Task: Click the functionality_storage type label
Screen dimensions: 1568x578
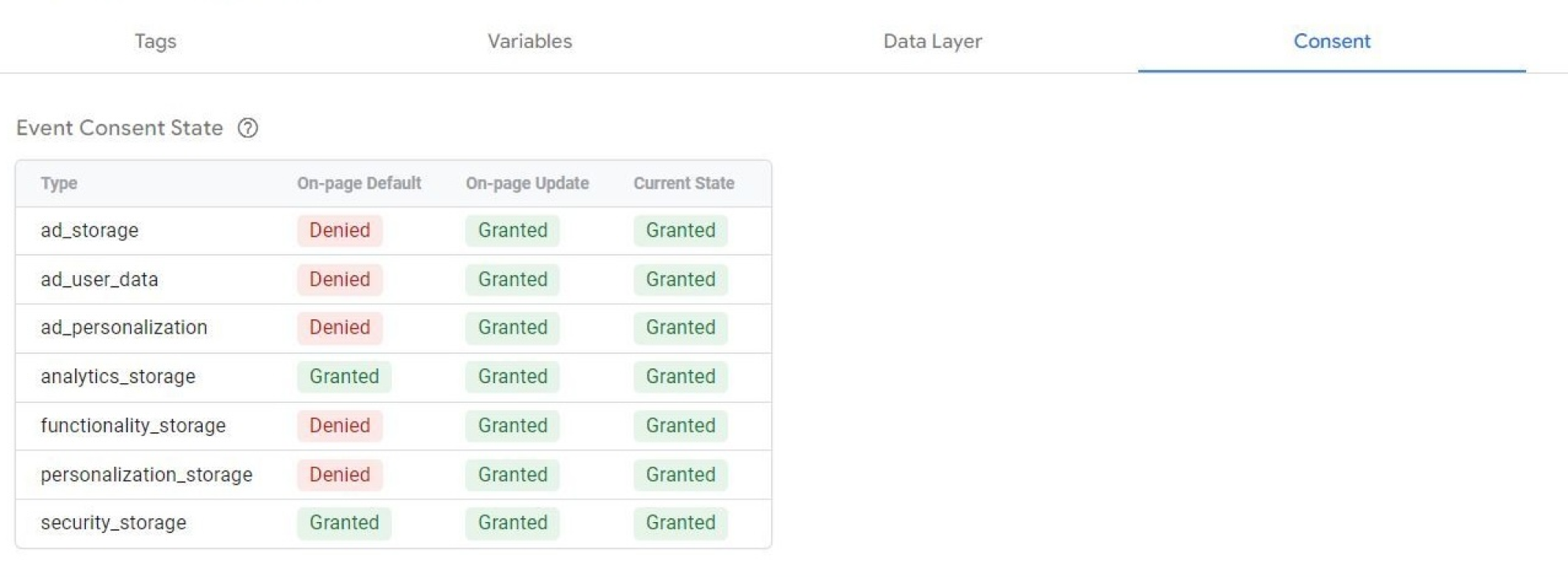Action: tap(133, 426)
